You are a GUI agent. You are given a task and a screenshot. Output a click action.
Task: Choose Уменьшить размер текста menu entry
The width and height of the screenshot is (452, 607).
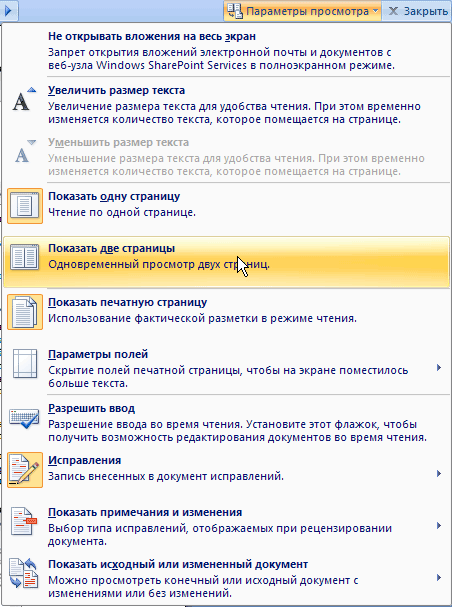[226, 157]
